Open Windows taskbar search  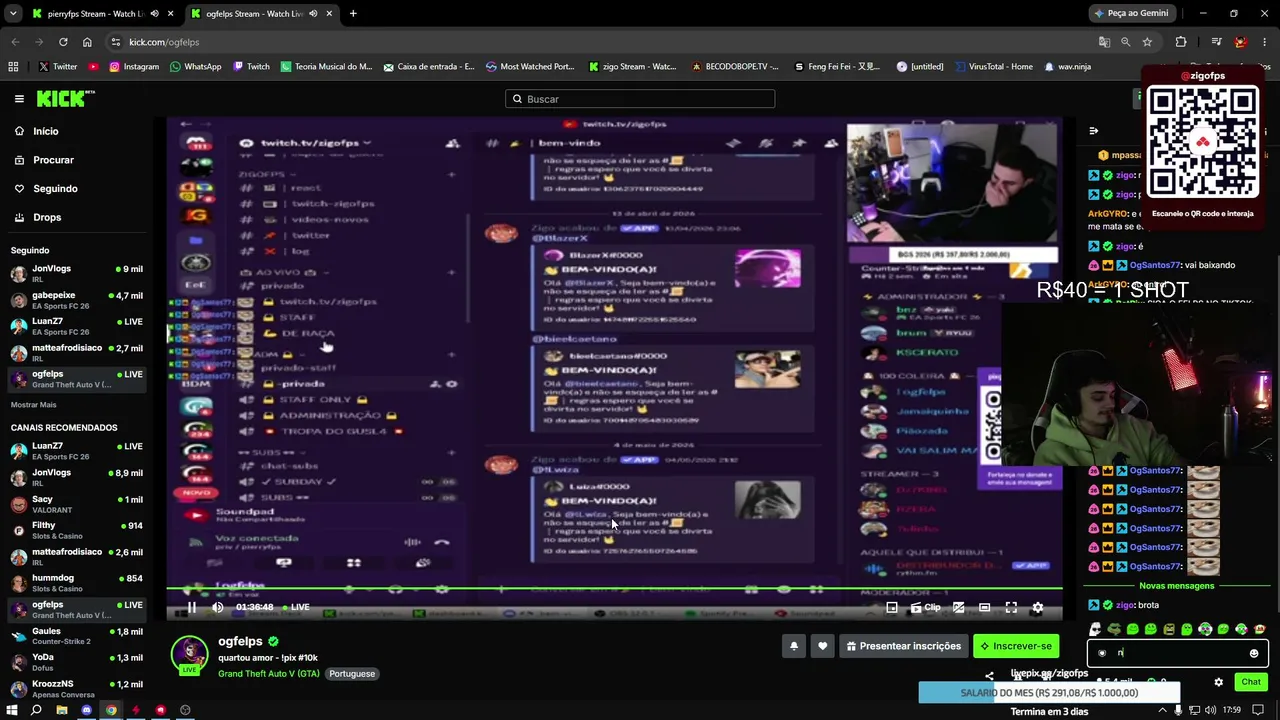tap(36, 710)
